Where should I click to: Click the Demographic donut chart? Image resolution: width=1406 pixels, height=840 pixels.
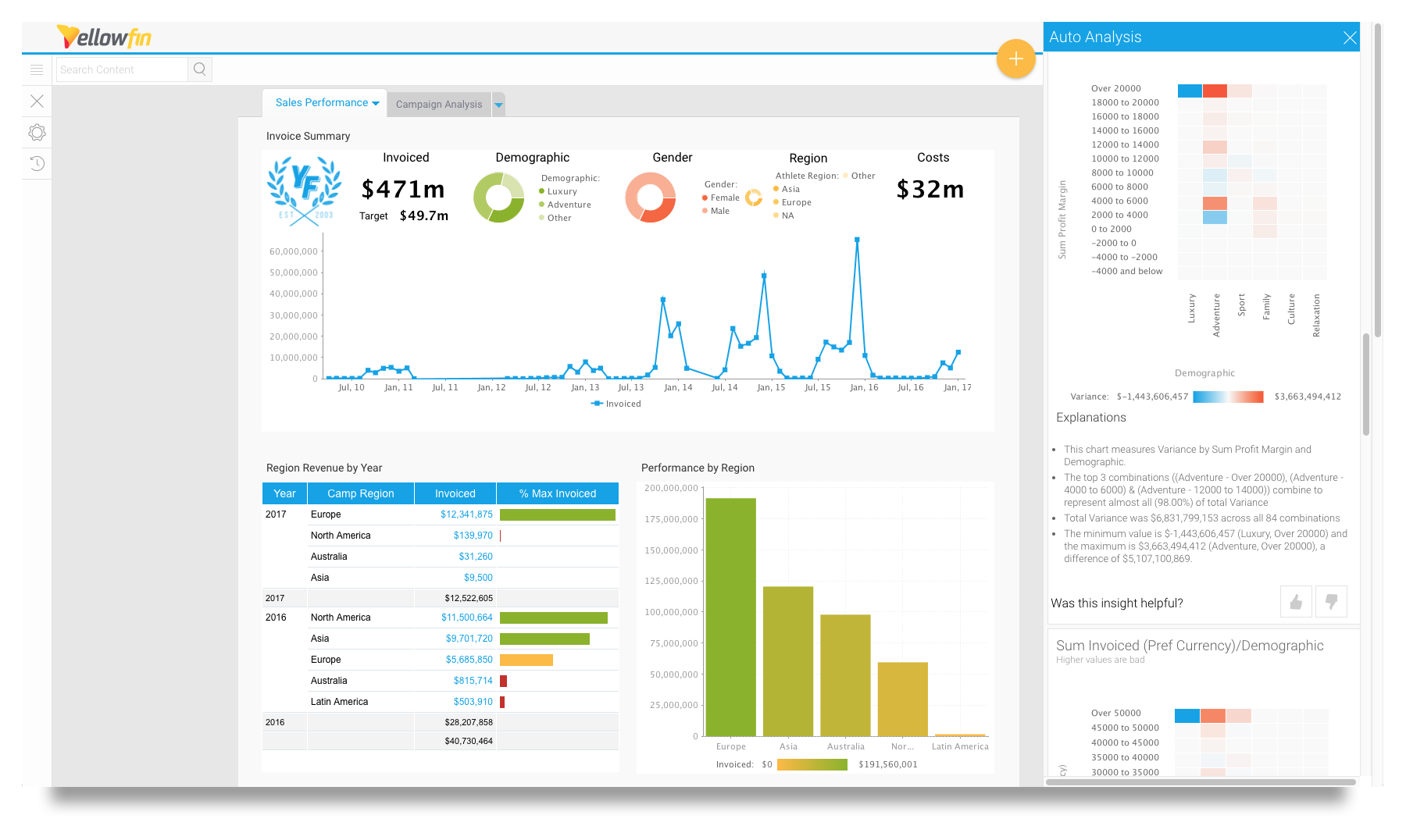coord(498,198)
